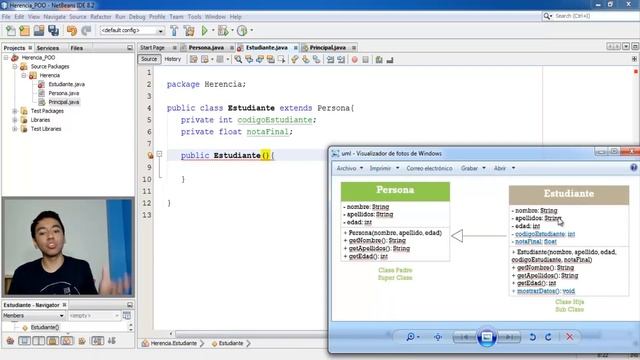
Task: Click the Redo arrow in main toolbar
Action: coord(86,31)
